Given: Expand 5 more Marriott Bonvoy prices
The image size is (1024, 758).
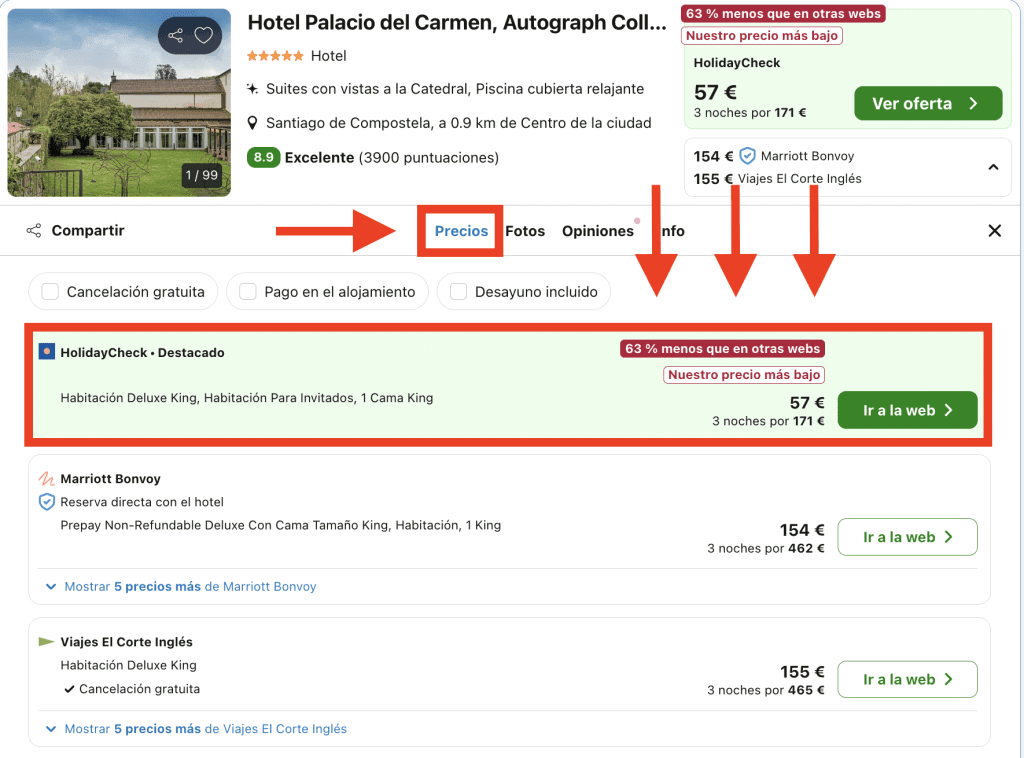Looking at the screenshot, I should point(189,587).
